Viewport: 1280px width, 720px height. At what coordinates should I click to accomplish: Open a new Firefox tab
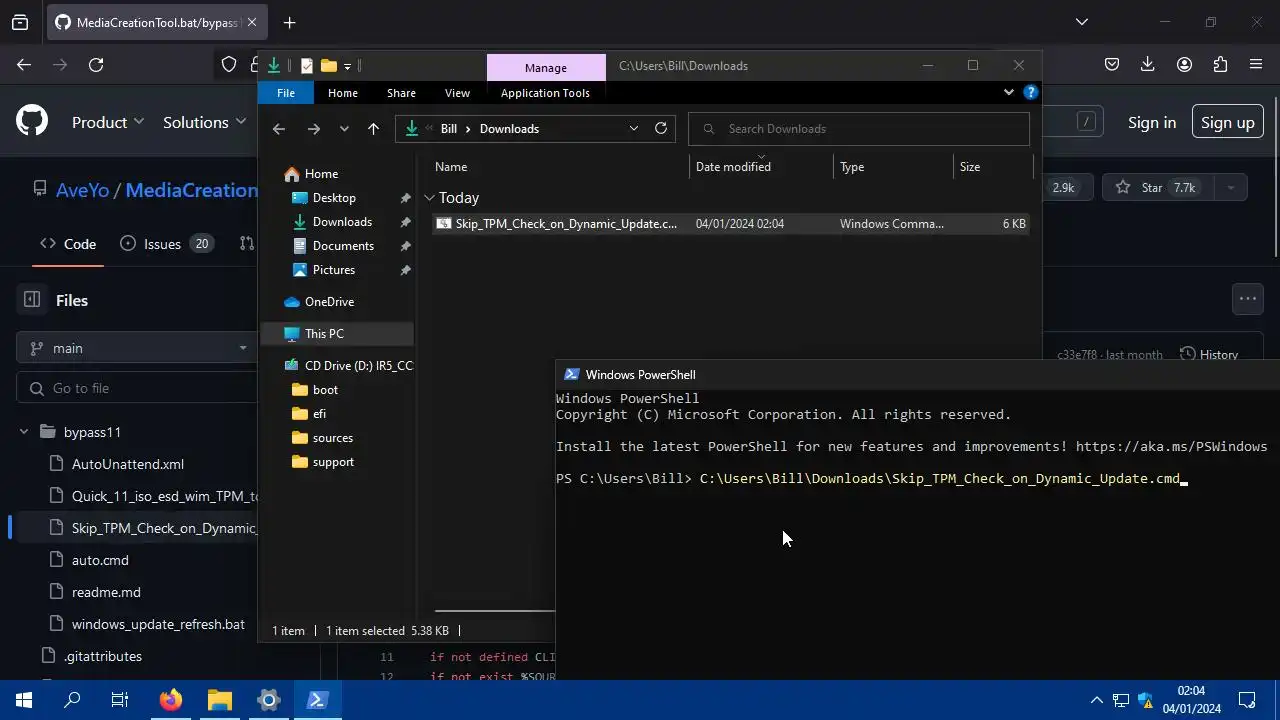click(289, 22)
